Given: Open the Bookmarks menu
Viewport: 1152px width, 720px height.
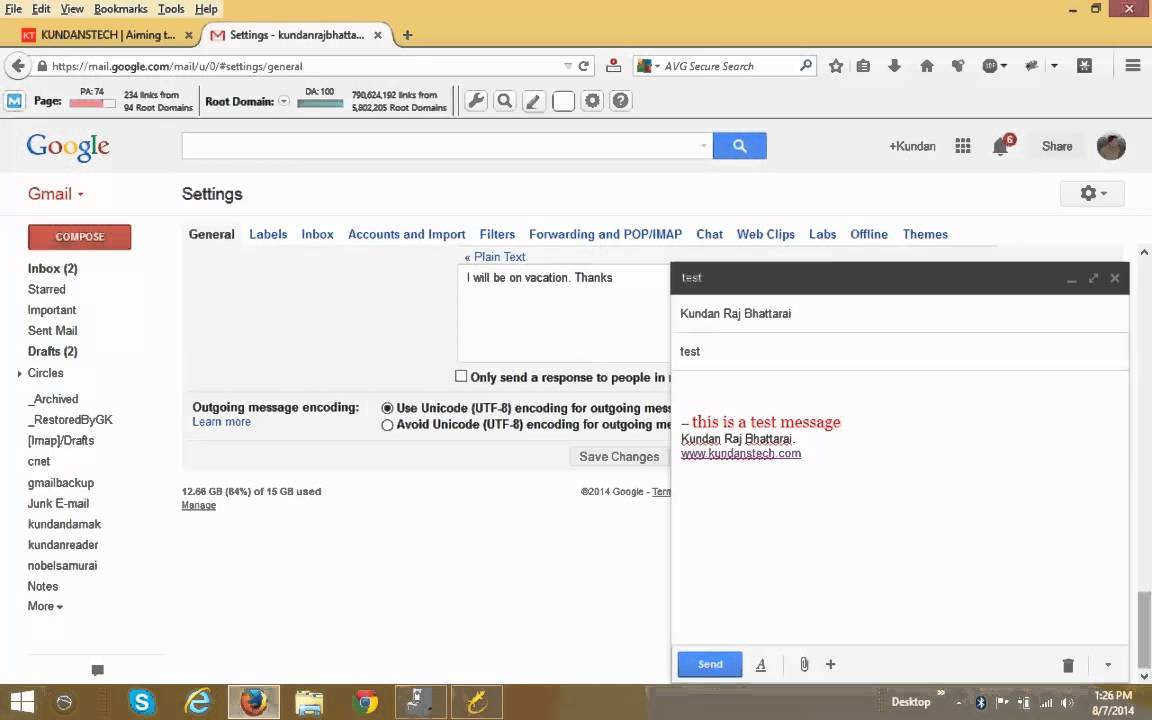Looking at the screenshot, I should point(120,9).
